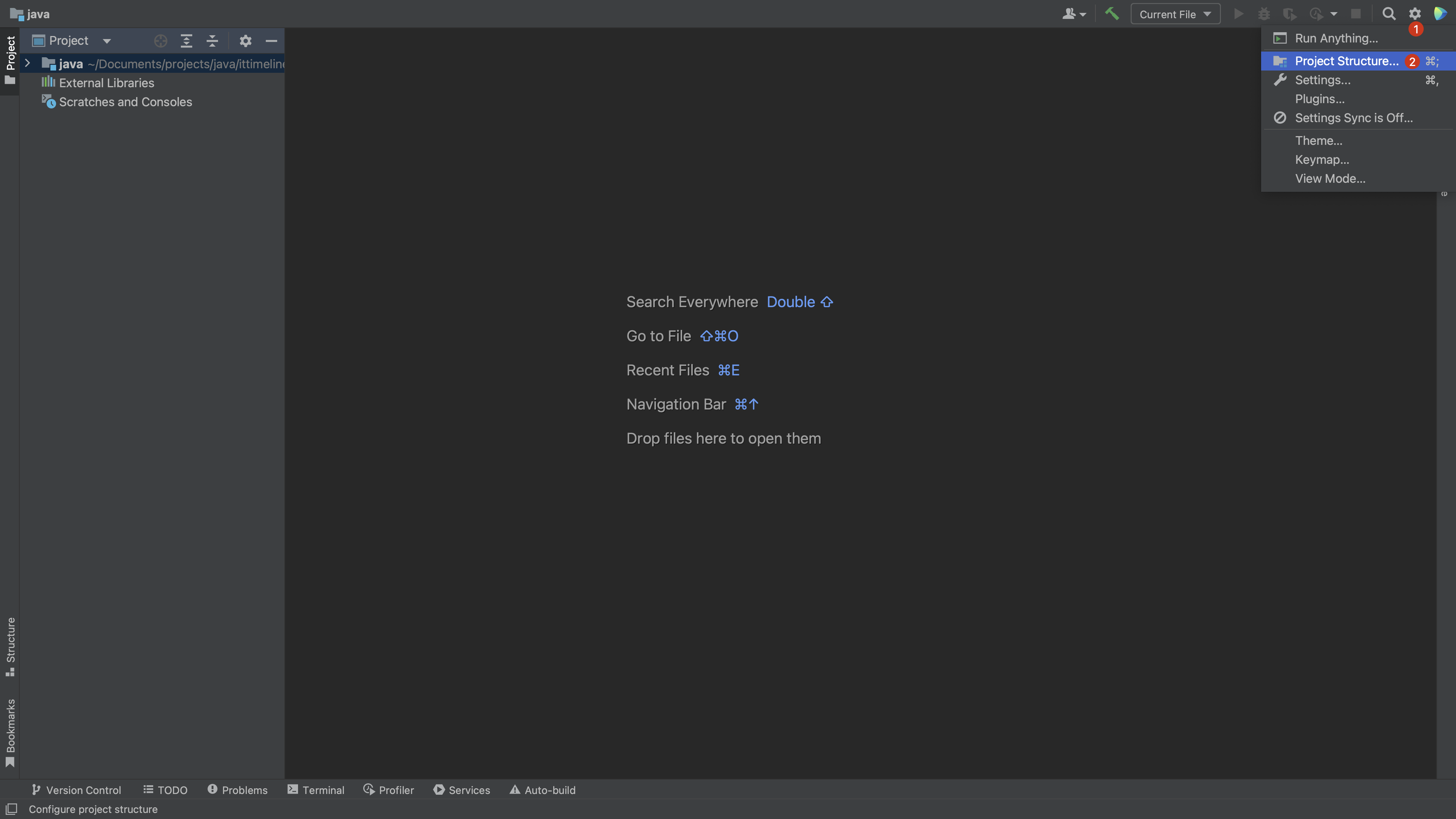Open the Problems tool window
Image resolution: width=1456 pixels, height=819 pixels.
[237, 789]
